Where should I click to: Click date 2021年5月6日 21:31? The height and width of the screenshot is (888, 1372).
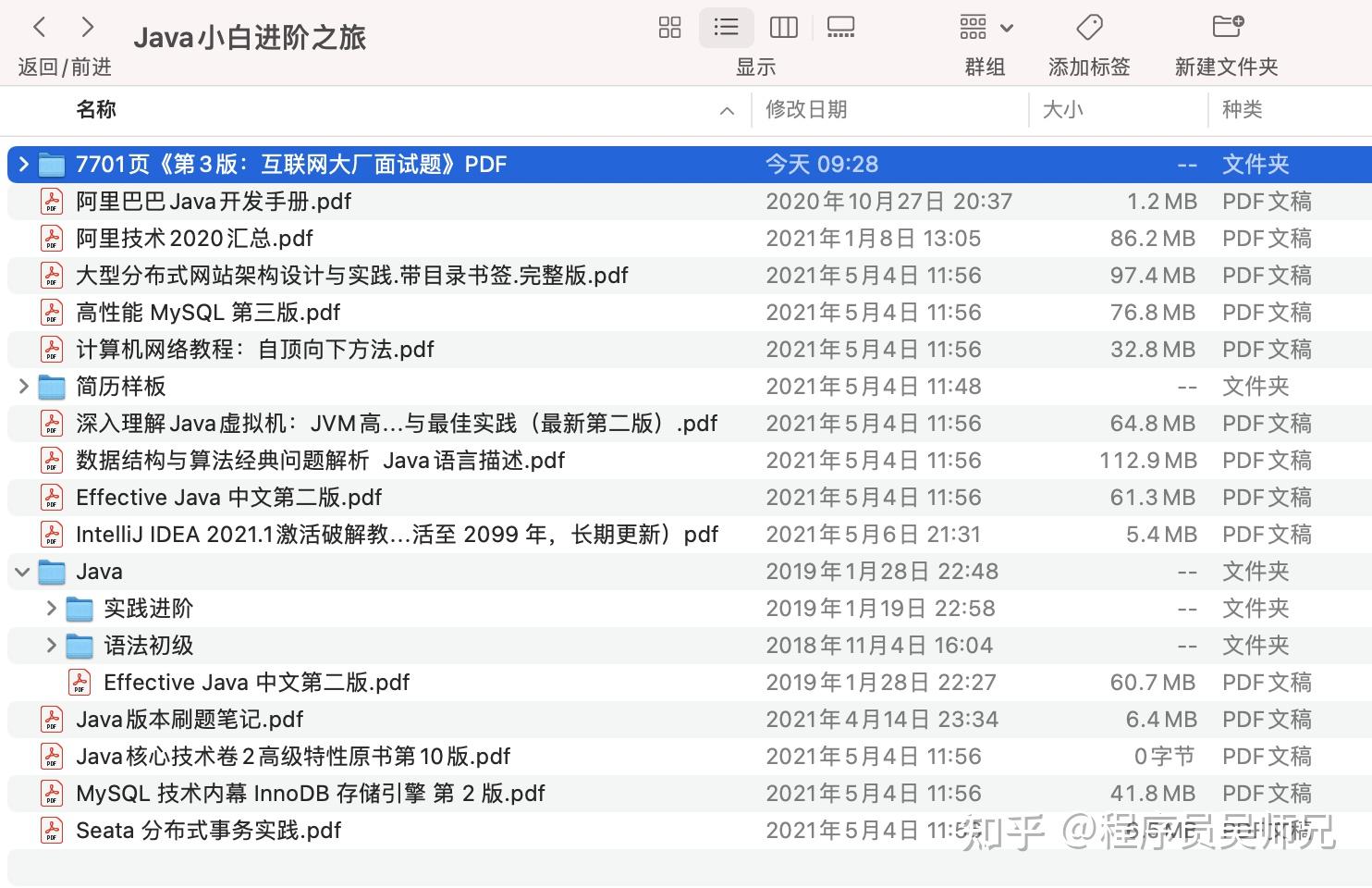(873, 535)
